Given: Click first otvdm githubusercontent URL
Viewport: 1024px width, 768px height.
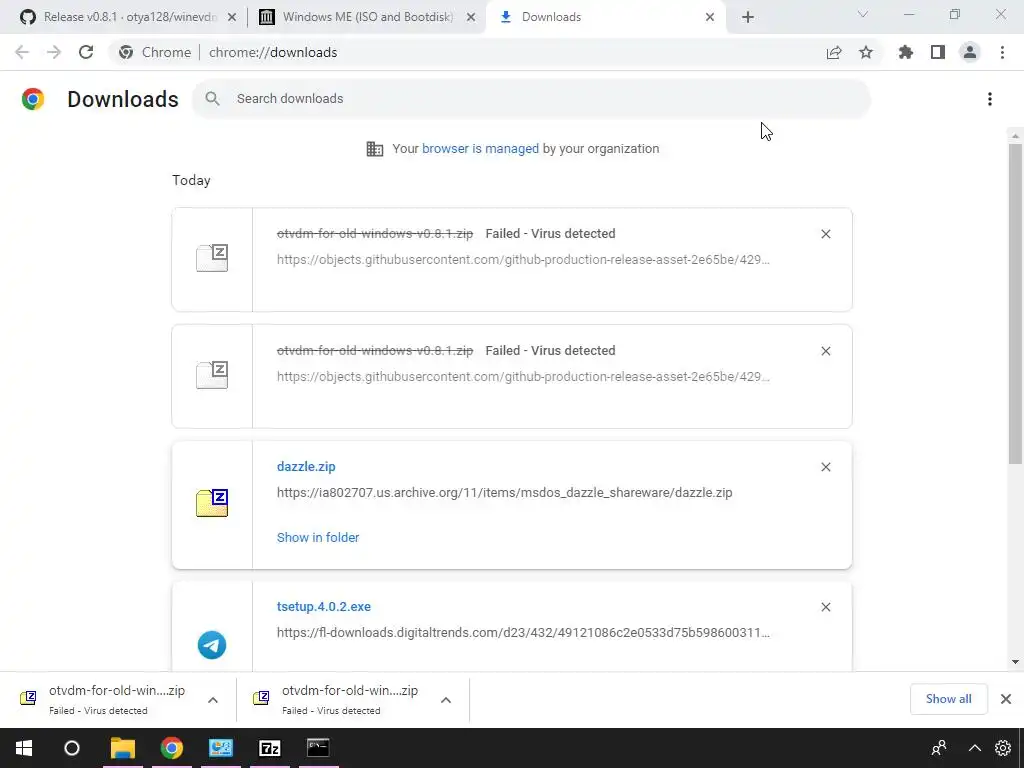Looking at the screenshot, I should coord(523,260).
